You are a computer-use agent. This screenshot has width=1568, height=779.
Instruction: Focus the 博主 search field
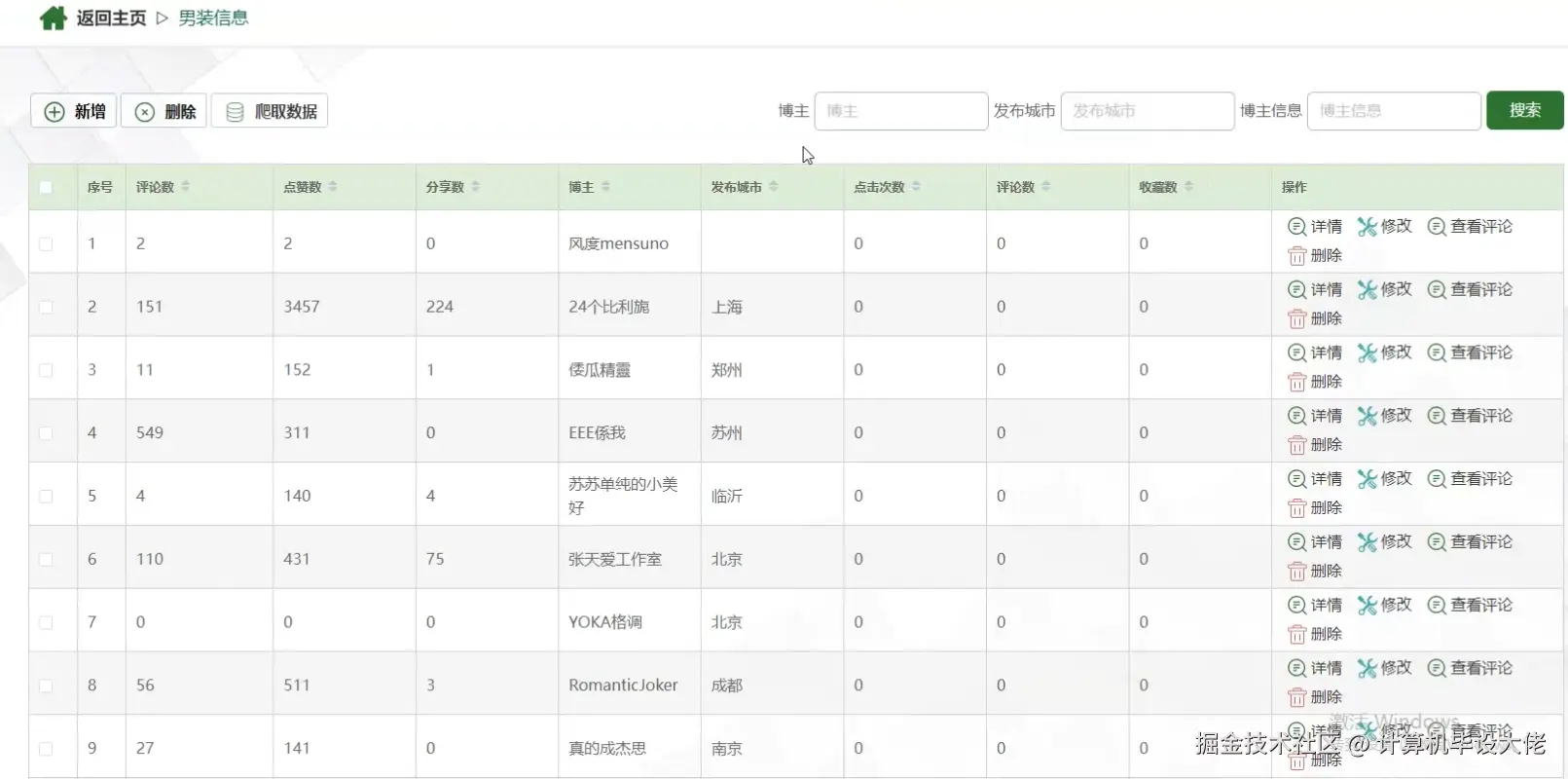[x=901, y=111]
